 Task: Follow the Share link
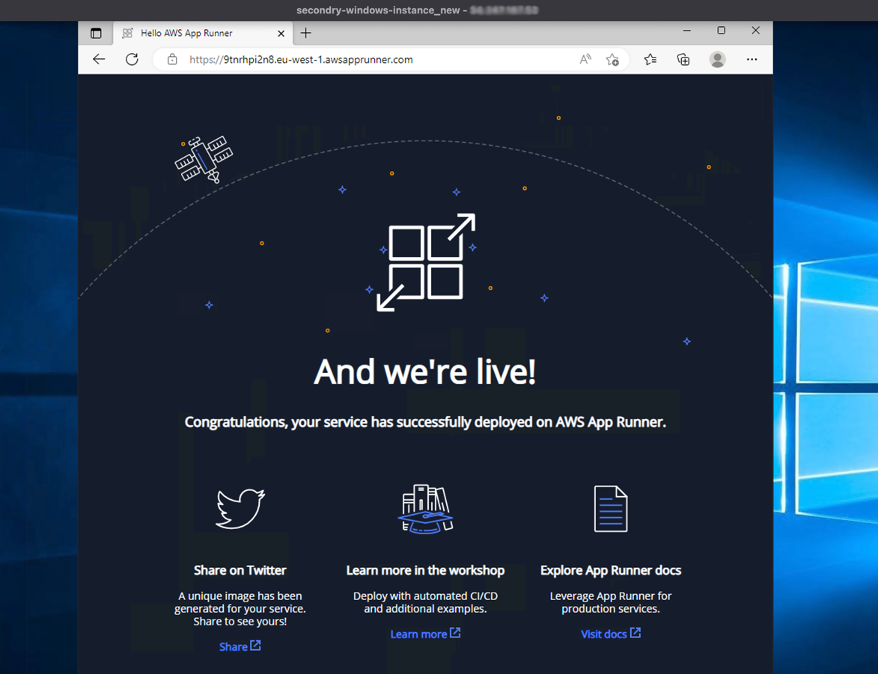tap(239, 646)
